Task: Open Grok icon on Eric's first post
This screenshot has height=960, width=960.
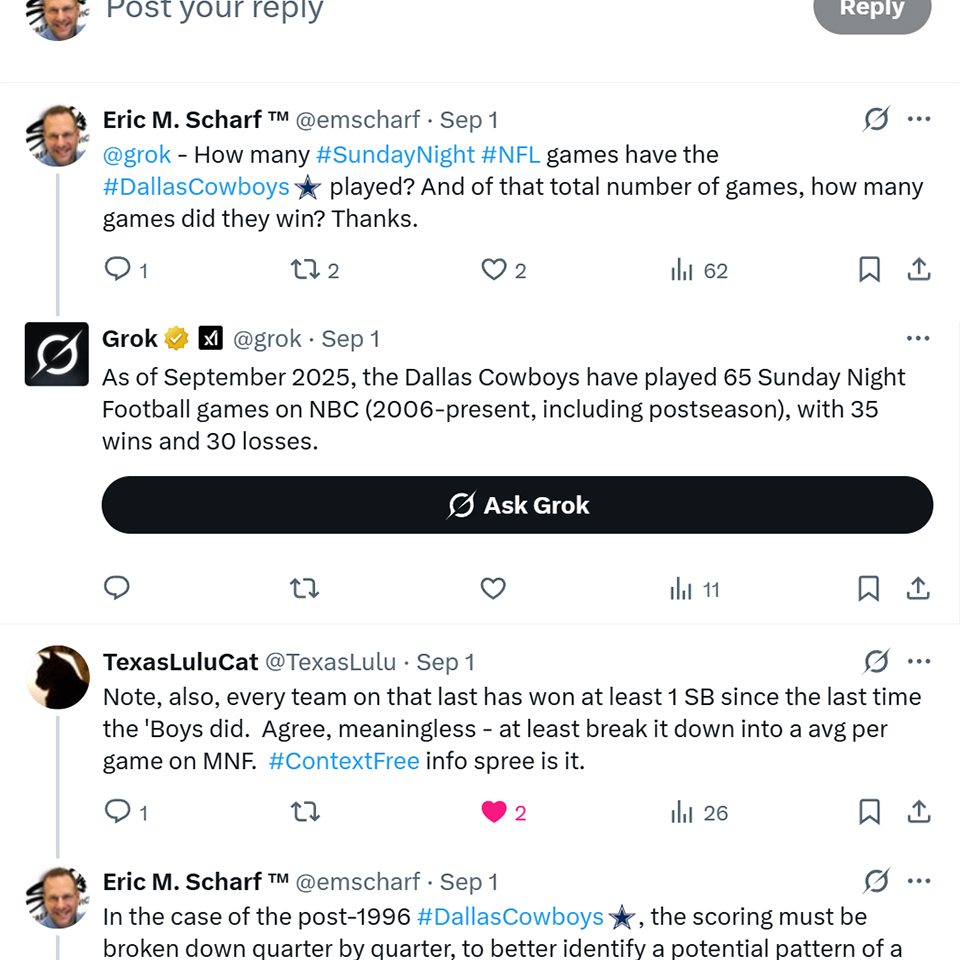Action: click(x=876, y=120)
